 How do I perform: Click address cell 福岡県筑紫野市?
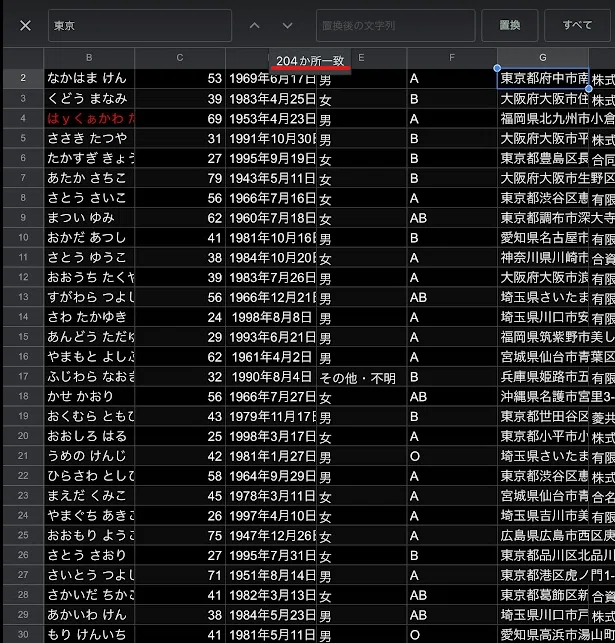pos(556,337)
